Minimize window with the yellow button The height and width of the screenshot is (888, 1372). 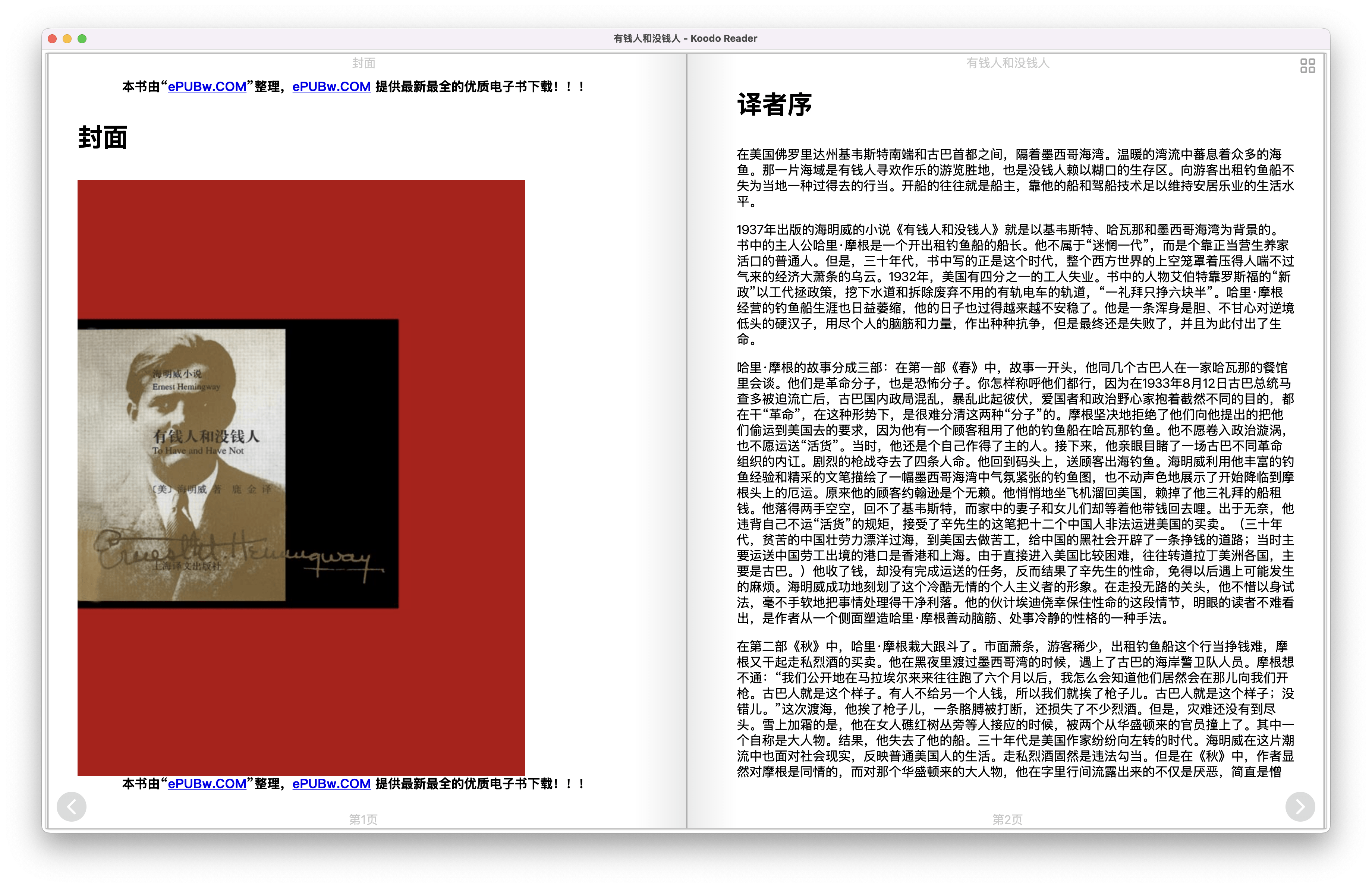tap(67, 39)
